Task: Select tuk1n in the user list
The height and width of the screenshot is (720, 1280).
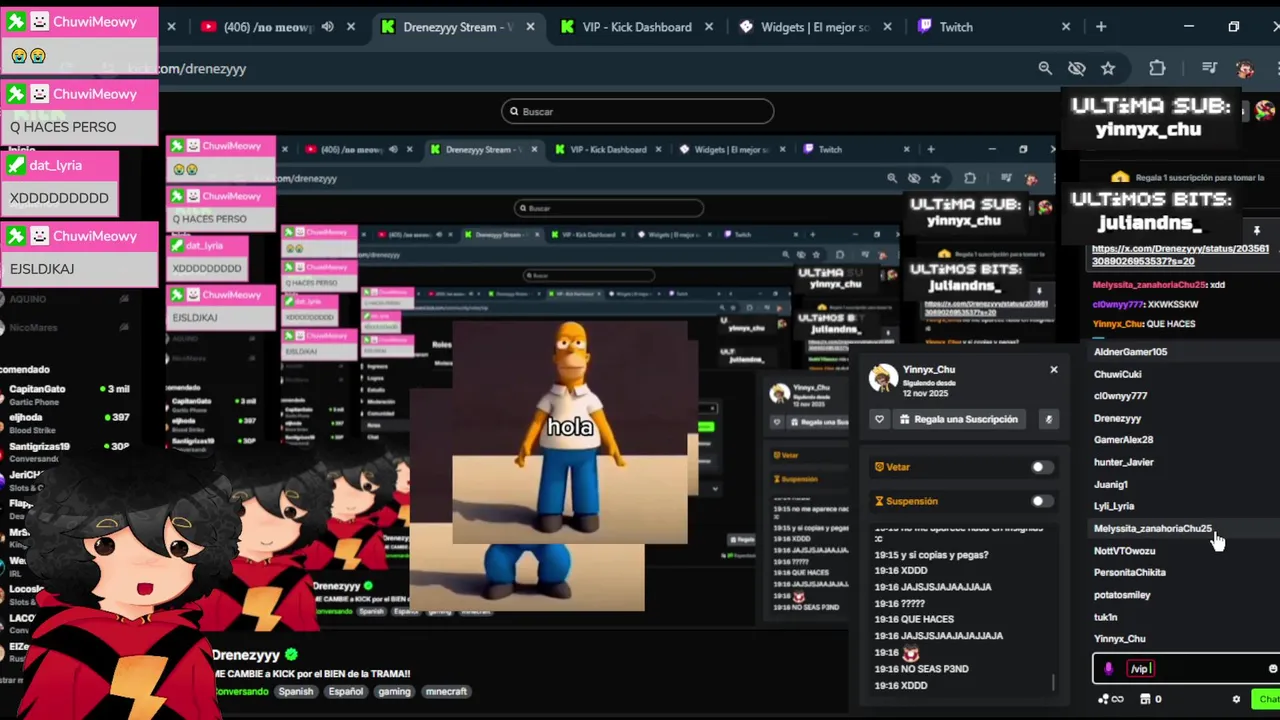Action: tap(1105, 617)
